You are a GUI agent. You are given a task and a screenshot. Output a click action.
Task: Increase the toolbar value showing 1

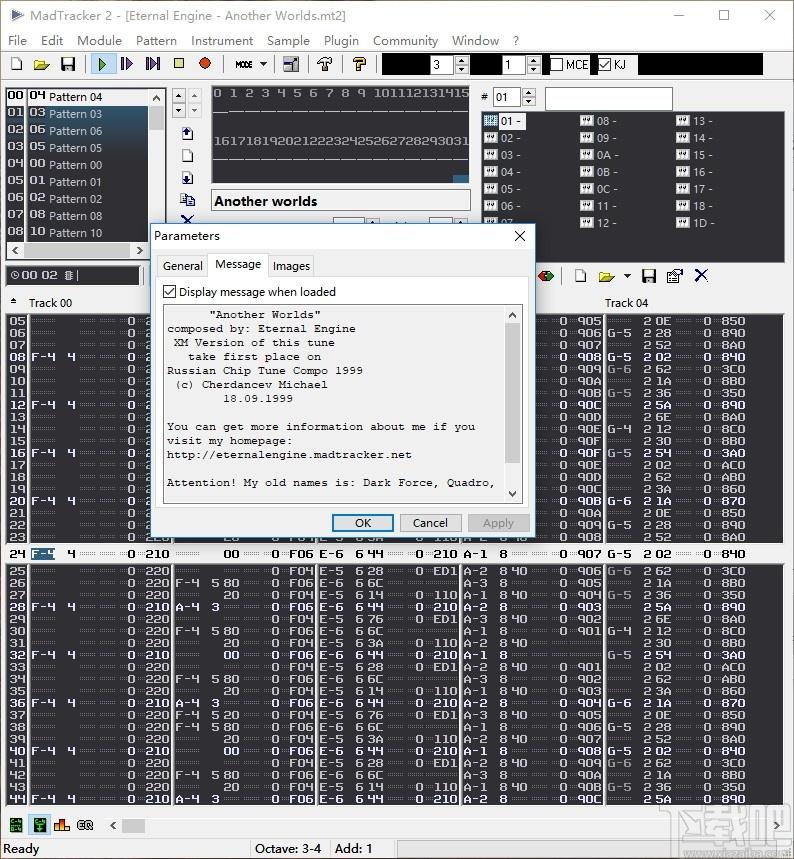[x=534, y=60]
